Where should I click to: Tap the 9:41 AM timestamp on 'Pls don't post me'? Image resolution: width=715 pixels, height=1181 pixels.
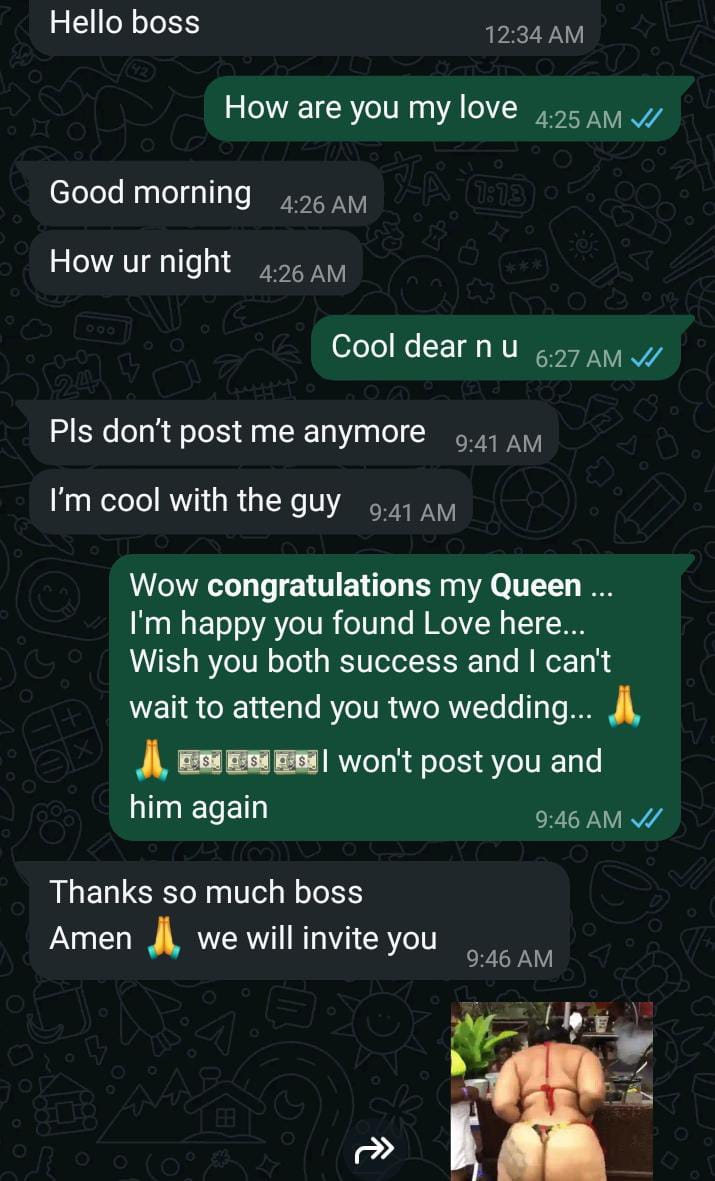tap(499, 443)
